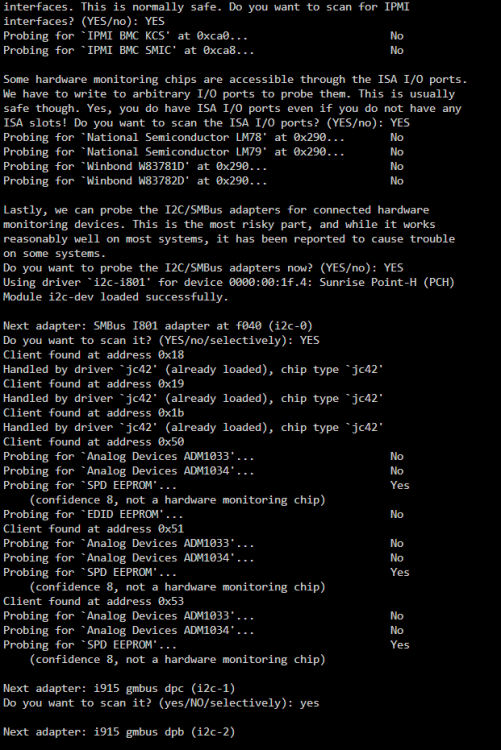501x750 pixels.
Task: Click the YES answer to ISA I/O ports prompt
Action: click(400, 123)
